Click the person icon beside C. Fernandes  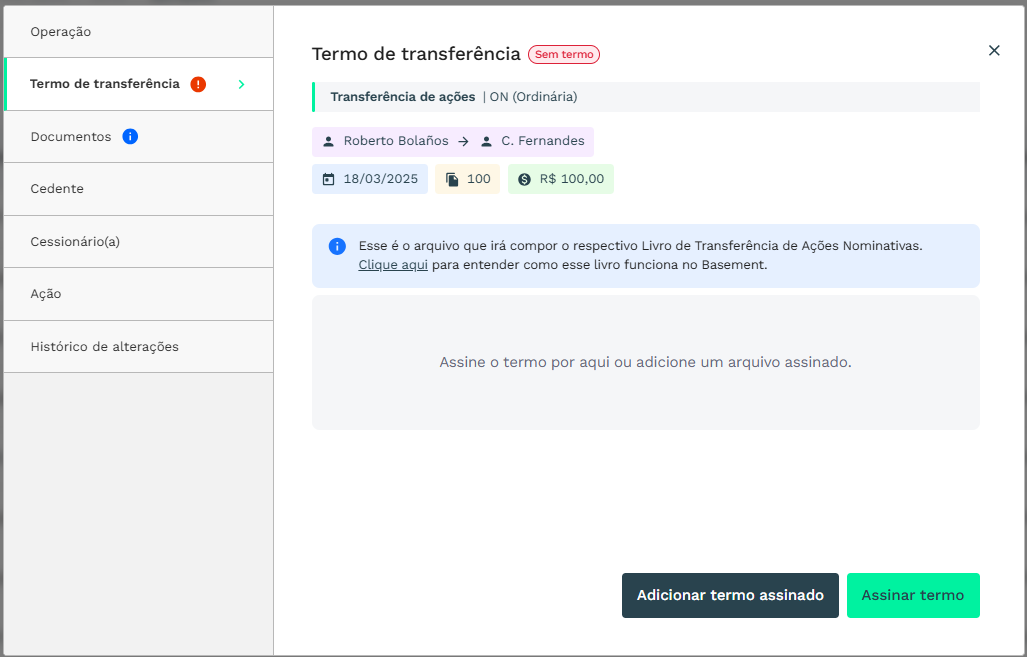[x=487, y=141]
